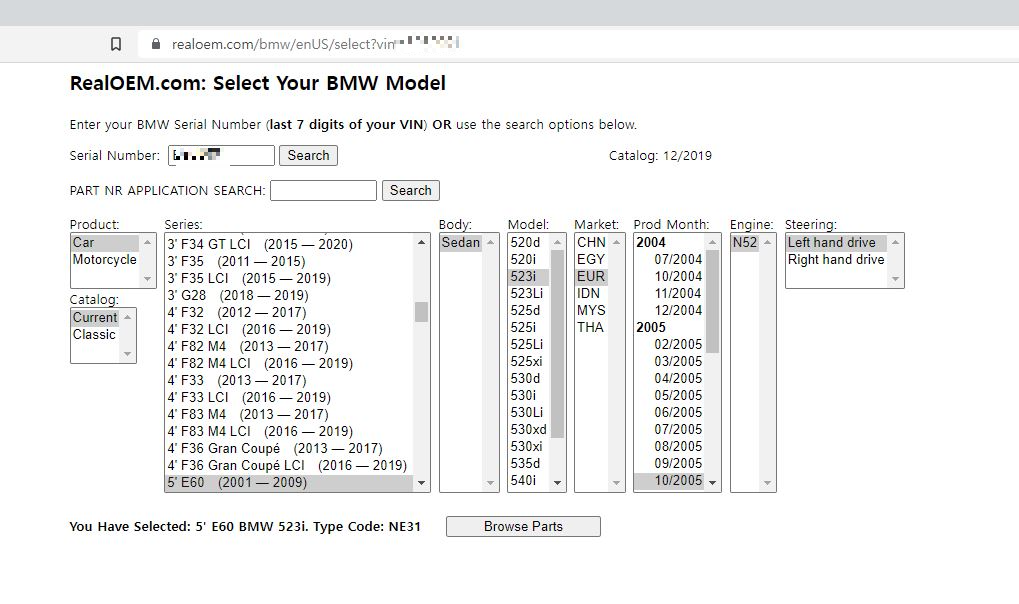Screen dimensions: 1019x604
Task: Select 520d model
Action: [x=528, y=243]
